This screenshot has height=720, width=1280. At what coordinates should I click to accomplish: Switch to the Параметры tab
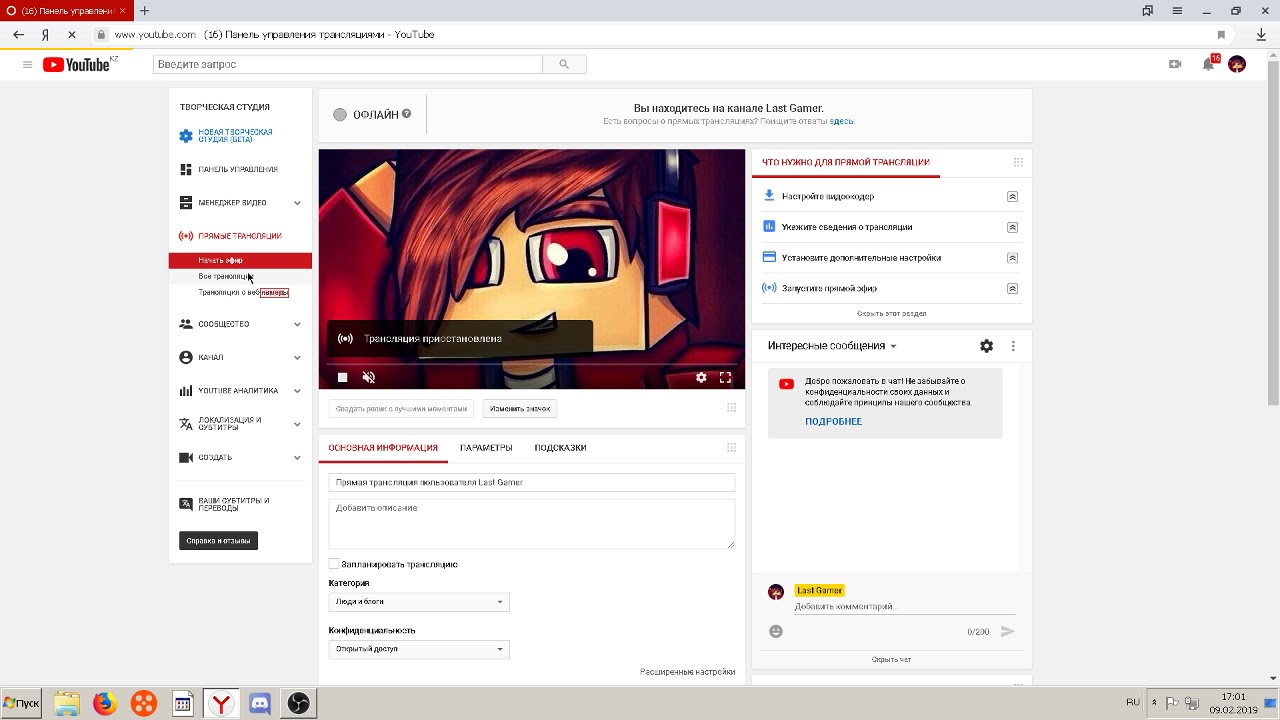486,448
